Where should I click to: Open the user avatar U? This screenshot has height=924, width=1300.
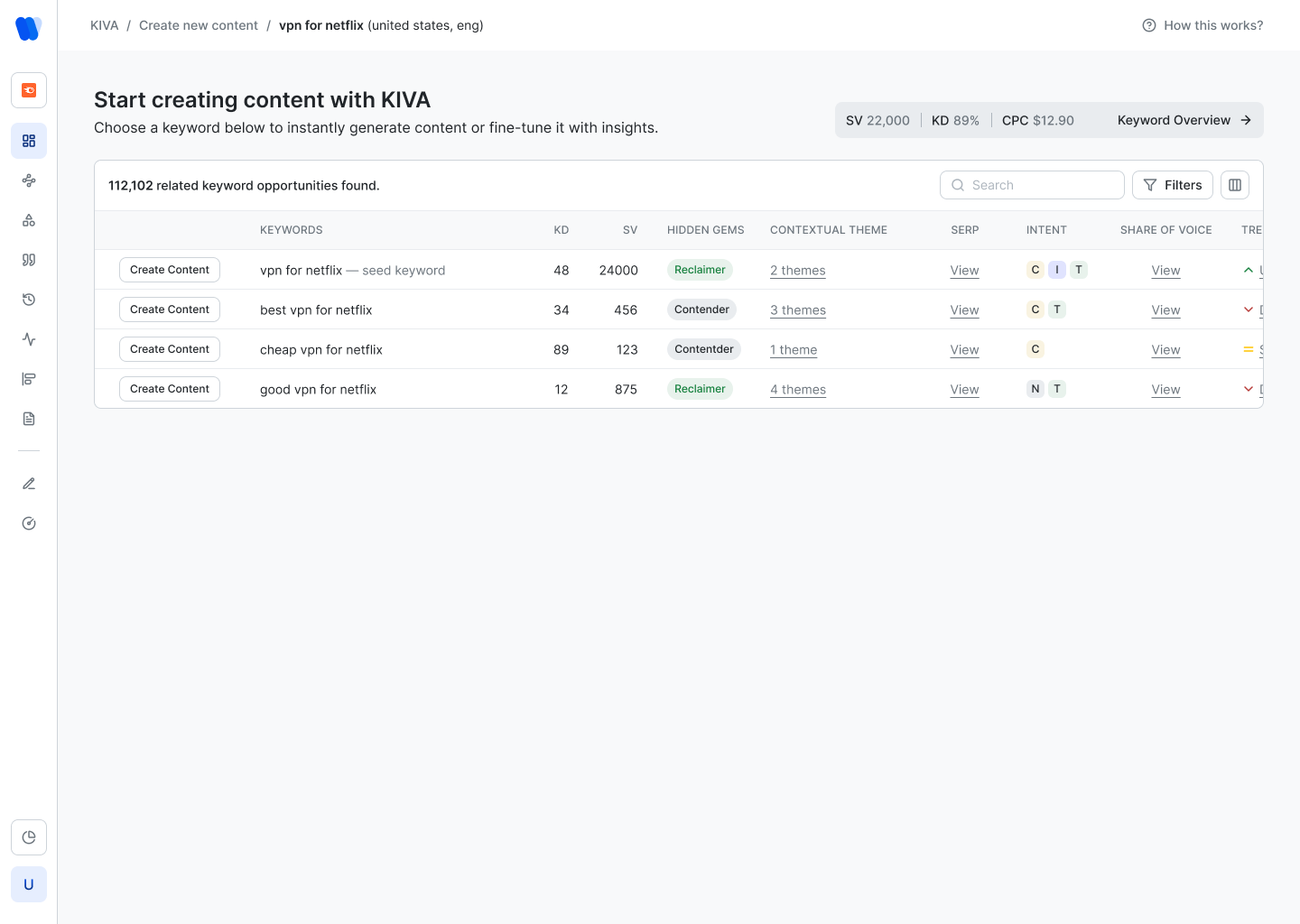click(29, 884)
